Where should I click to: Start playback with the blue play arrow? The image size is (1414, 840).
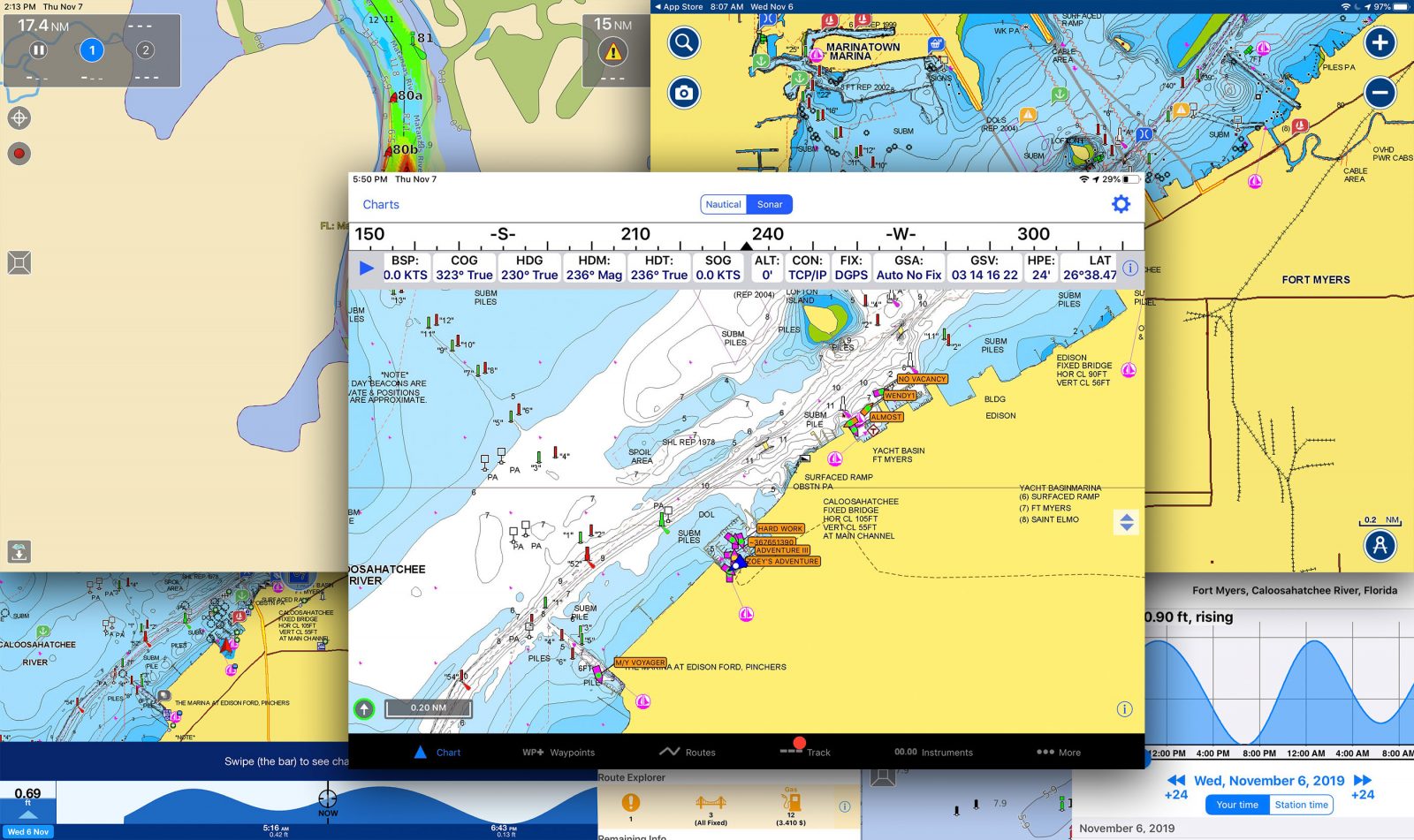tap(366, 268)
